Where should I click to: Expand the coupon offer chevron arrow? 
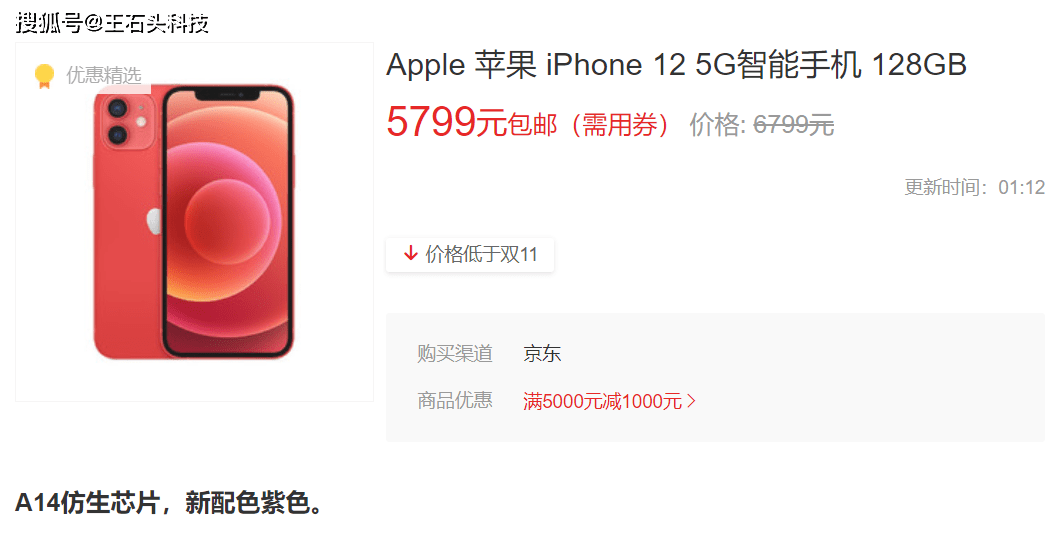pos(691,402)
